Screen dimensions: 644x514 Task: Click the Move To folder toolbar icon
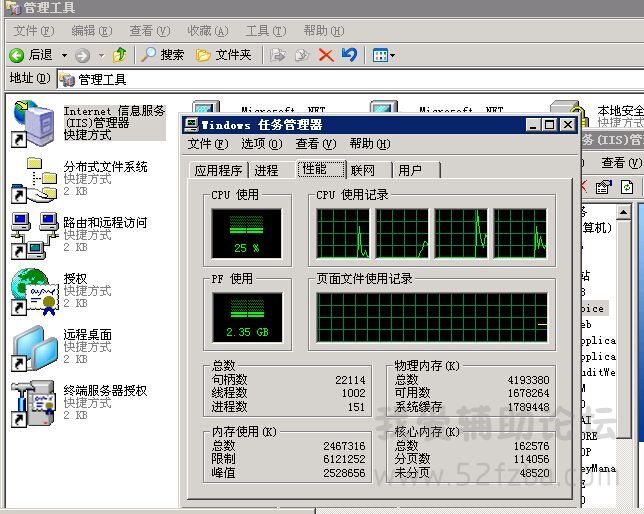278,55
